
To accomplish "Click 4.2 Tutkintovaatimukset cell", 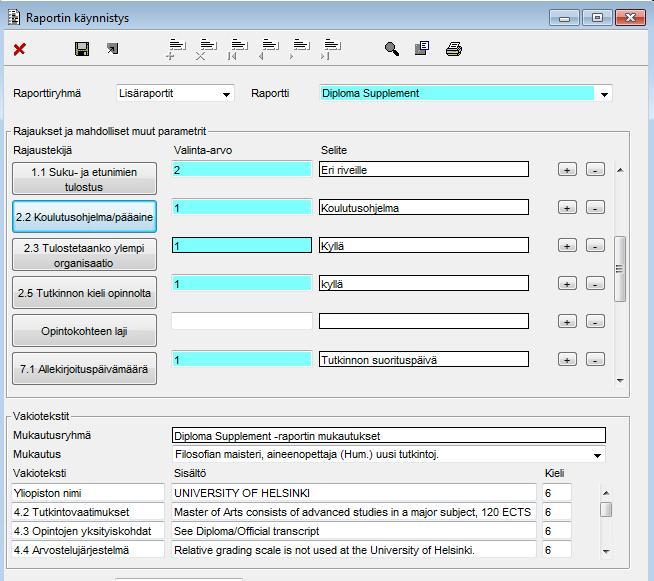I will click(x=88, y=512).
